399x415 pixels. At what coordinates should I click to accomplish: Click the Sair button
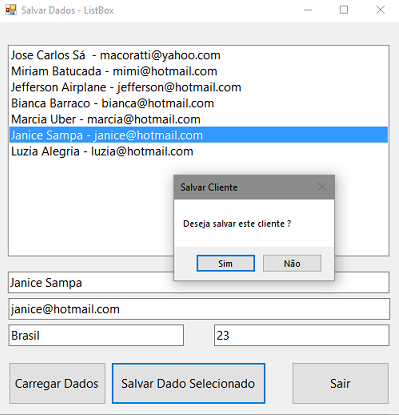pos(340,383)
